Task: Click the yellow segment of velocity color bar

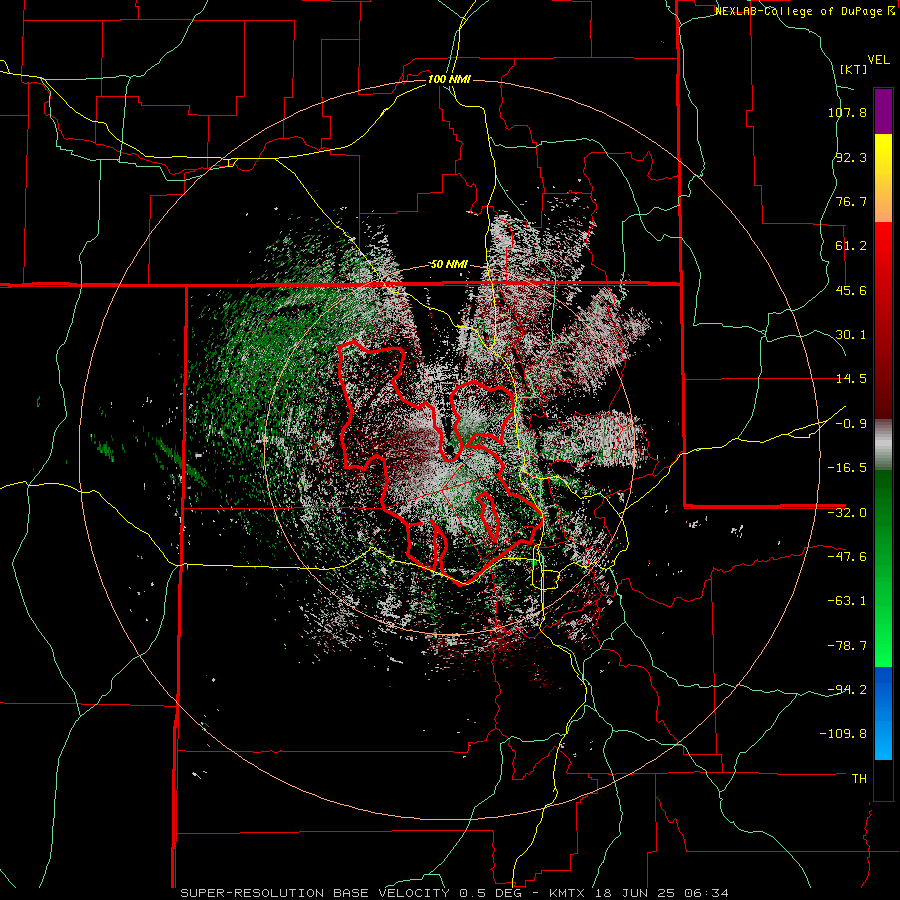Action: pyautogui.click(x=883, y=178)
